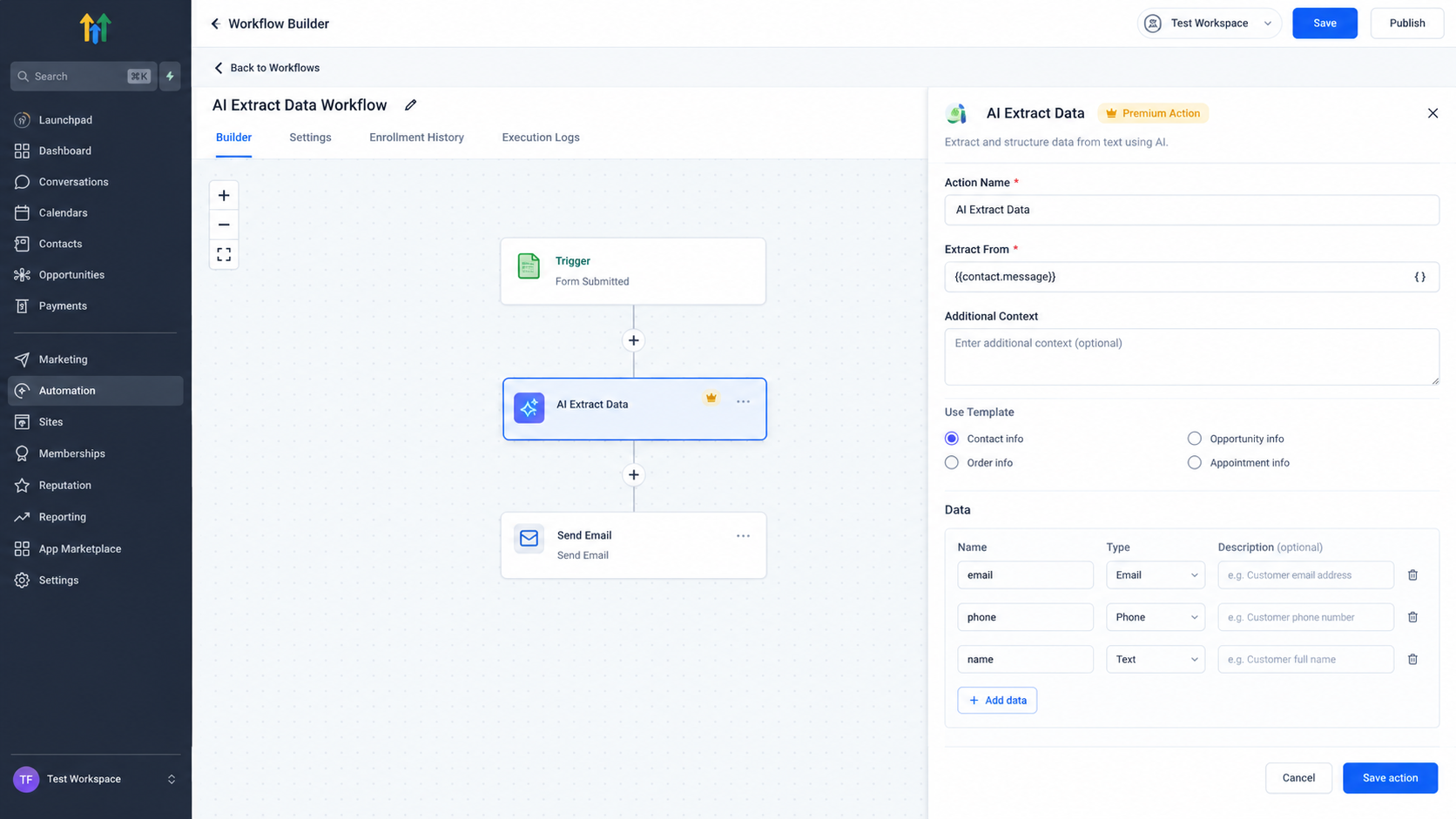Zoom in the workflow canvas
Image resolution: width=1456 pixels, height=819 pixels.
(224, 196)
